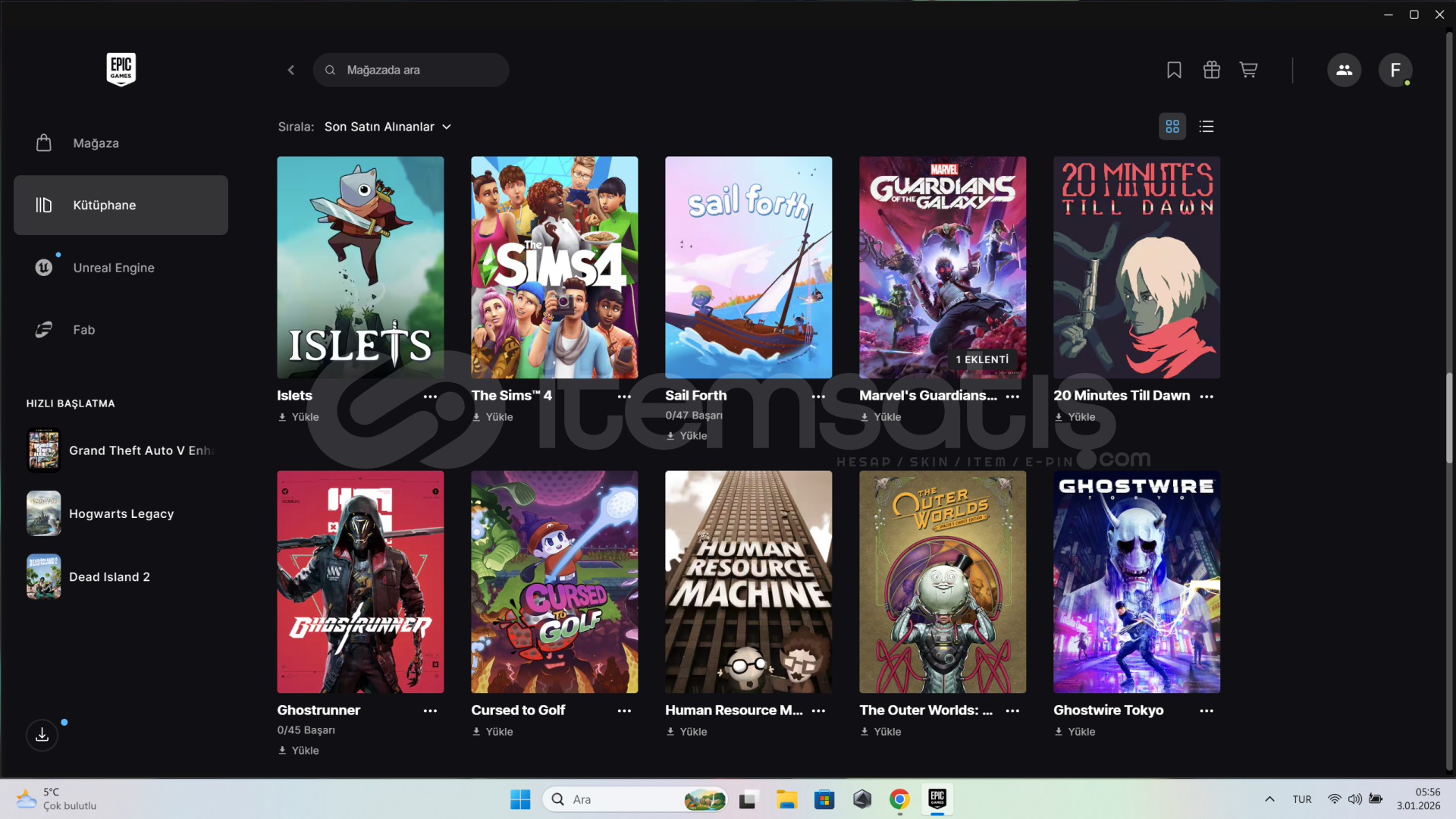Image resolution: width=1456 pixels, height=819 pixels.
Task: Open Mağaza in the sidebar
Action: (x=96, y=143)
